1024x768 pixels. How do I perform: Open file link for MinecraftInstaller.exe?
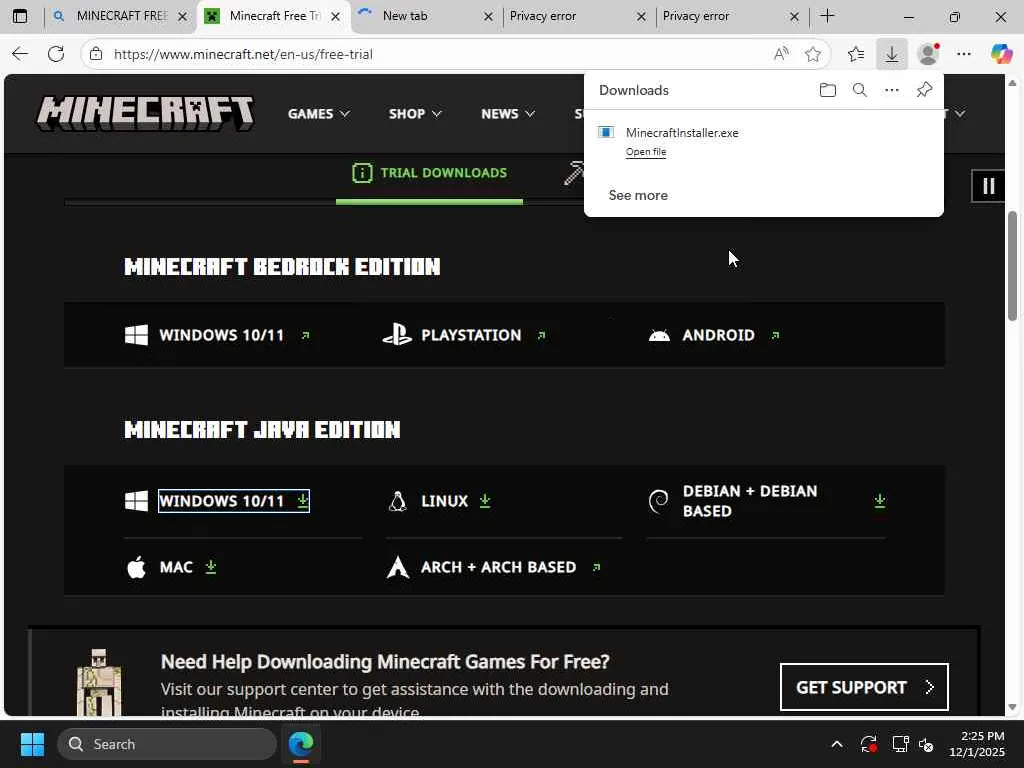646,152
